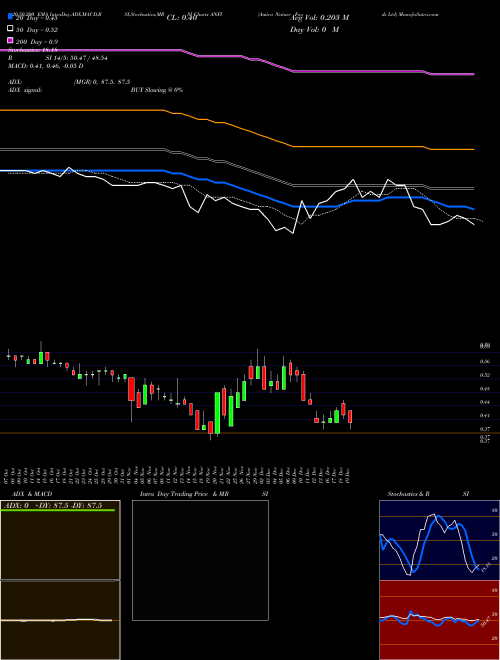Click the white 50 Day legend swatch
The image size is (500, 660).
[x=10, y=29]
